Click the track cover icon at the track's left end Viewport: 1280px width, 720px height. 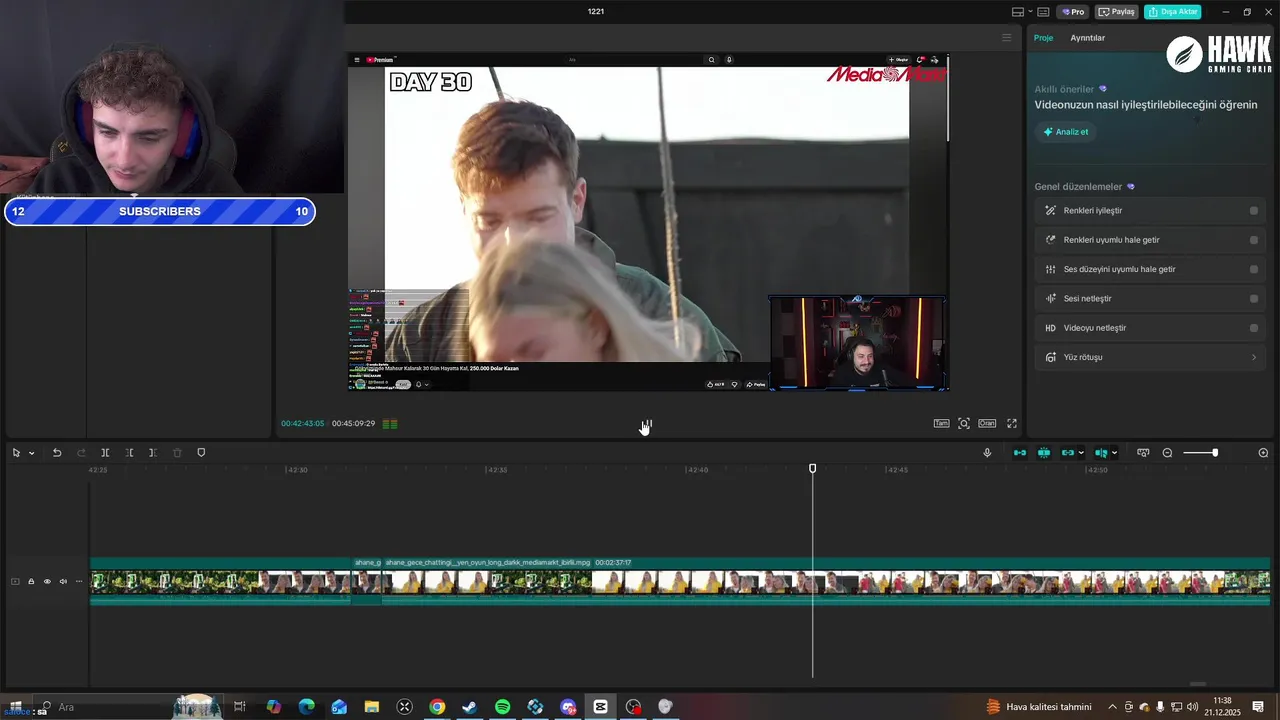tap(15, 581)
